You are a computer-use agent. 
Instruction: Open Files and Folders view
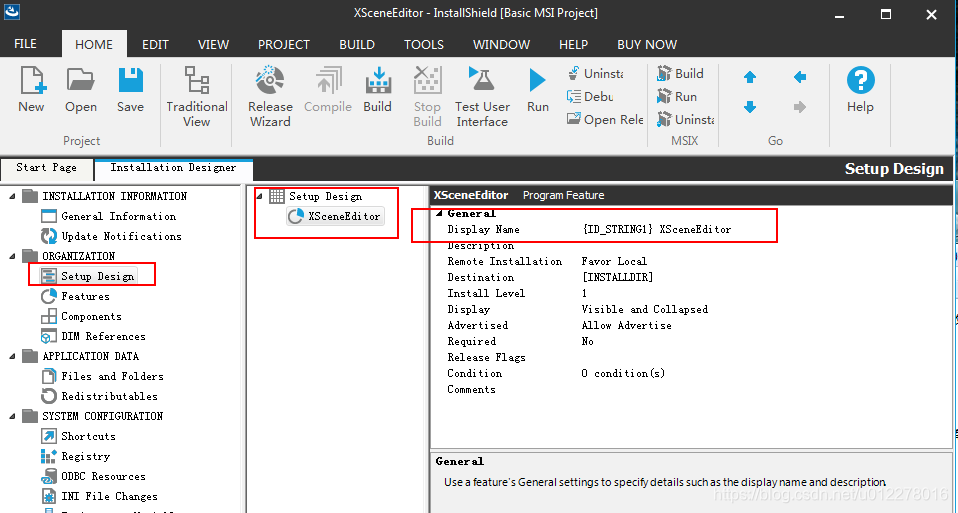(x=102, y=376)
